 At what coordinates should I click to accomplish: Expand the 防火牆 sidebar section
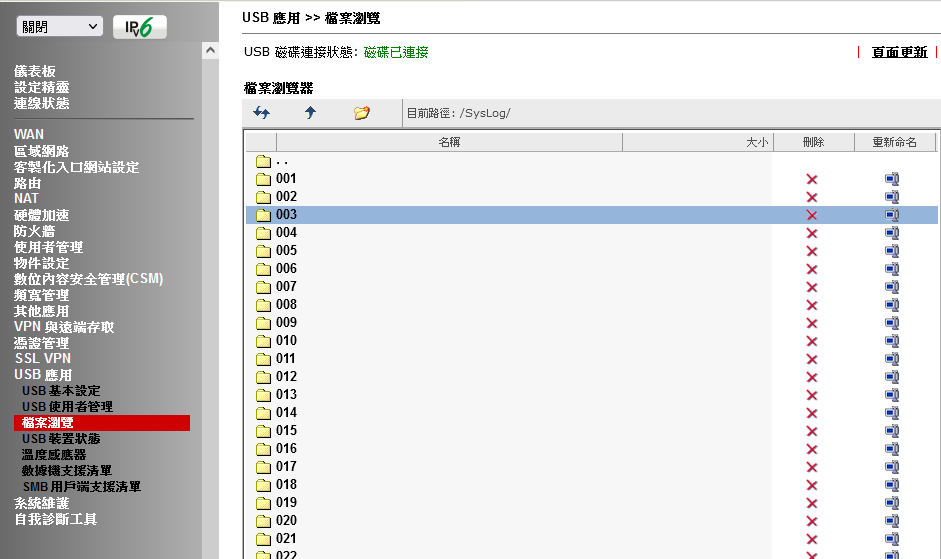34,231
